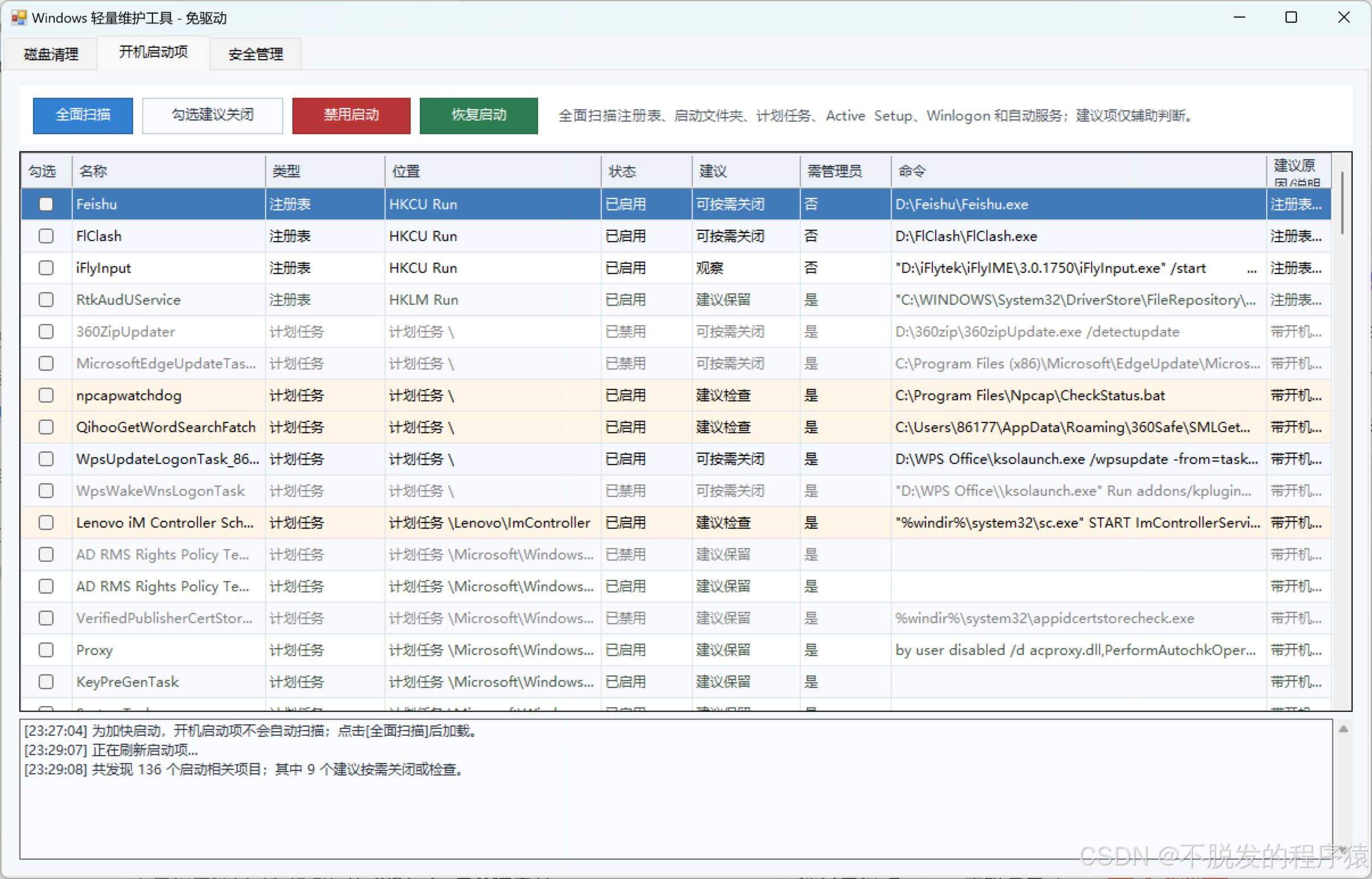Select the iFlyInput row
Screen dimensions: 1372x879
pyautogui.click(x=676, y=268)
